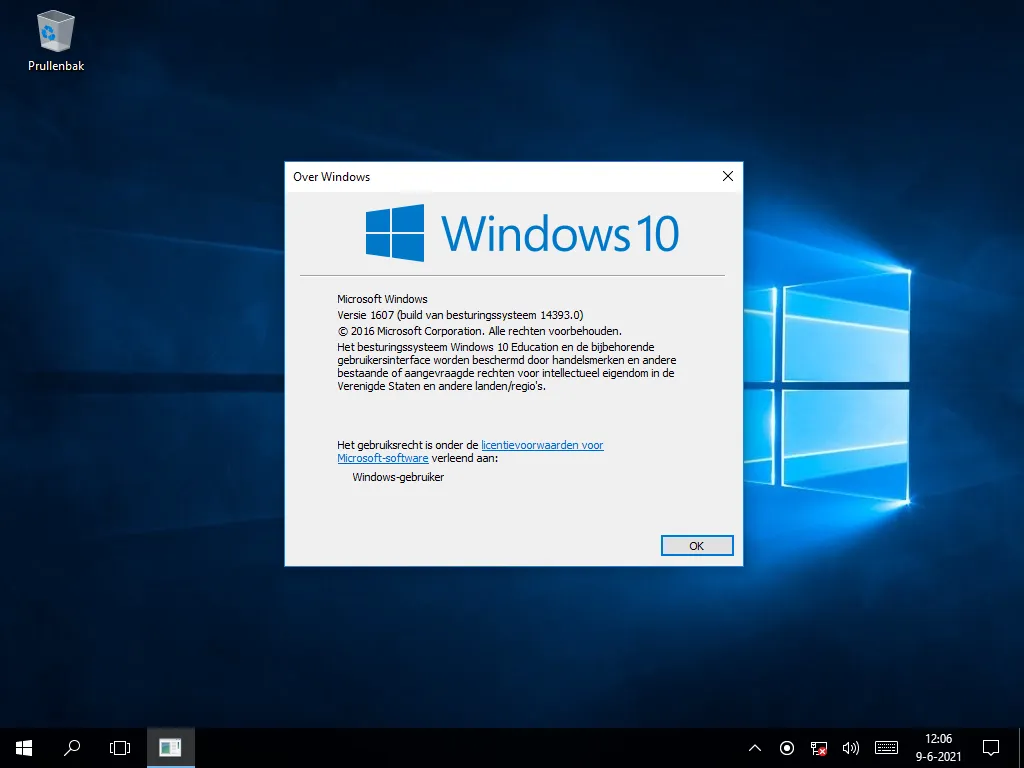Click OK in Over Windows dialog
Screen dimensions: 1024x768
[697, 545]
